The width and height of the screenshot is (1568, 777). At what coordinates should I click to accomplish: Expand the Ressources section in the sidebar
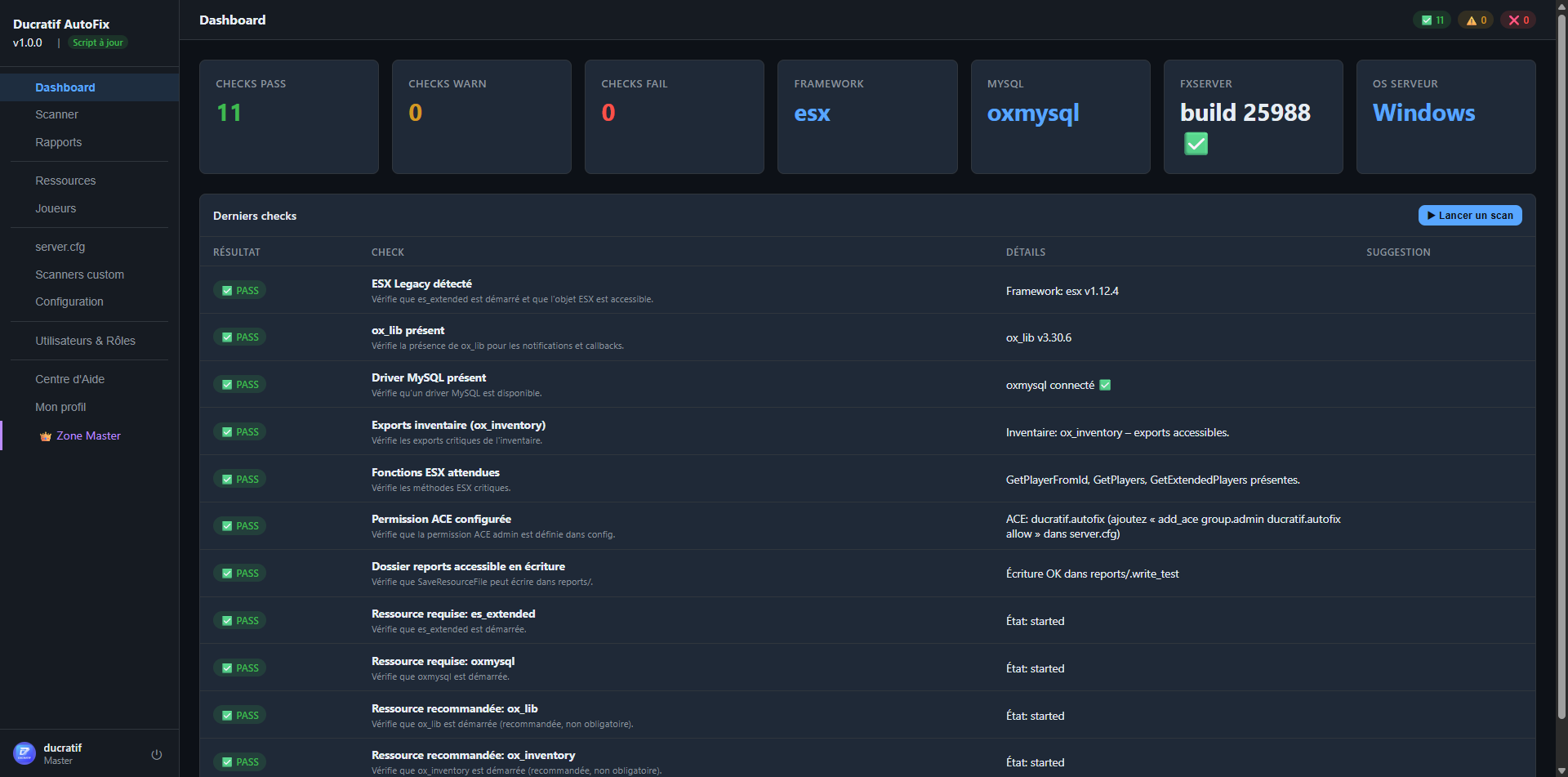[65, 181]
